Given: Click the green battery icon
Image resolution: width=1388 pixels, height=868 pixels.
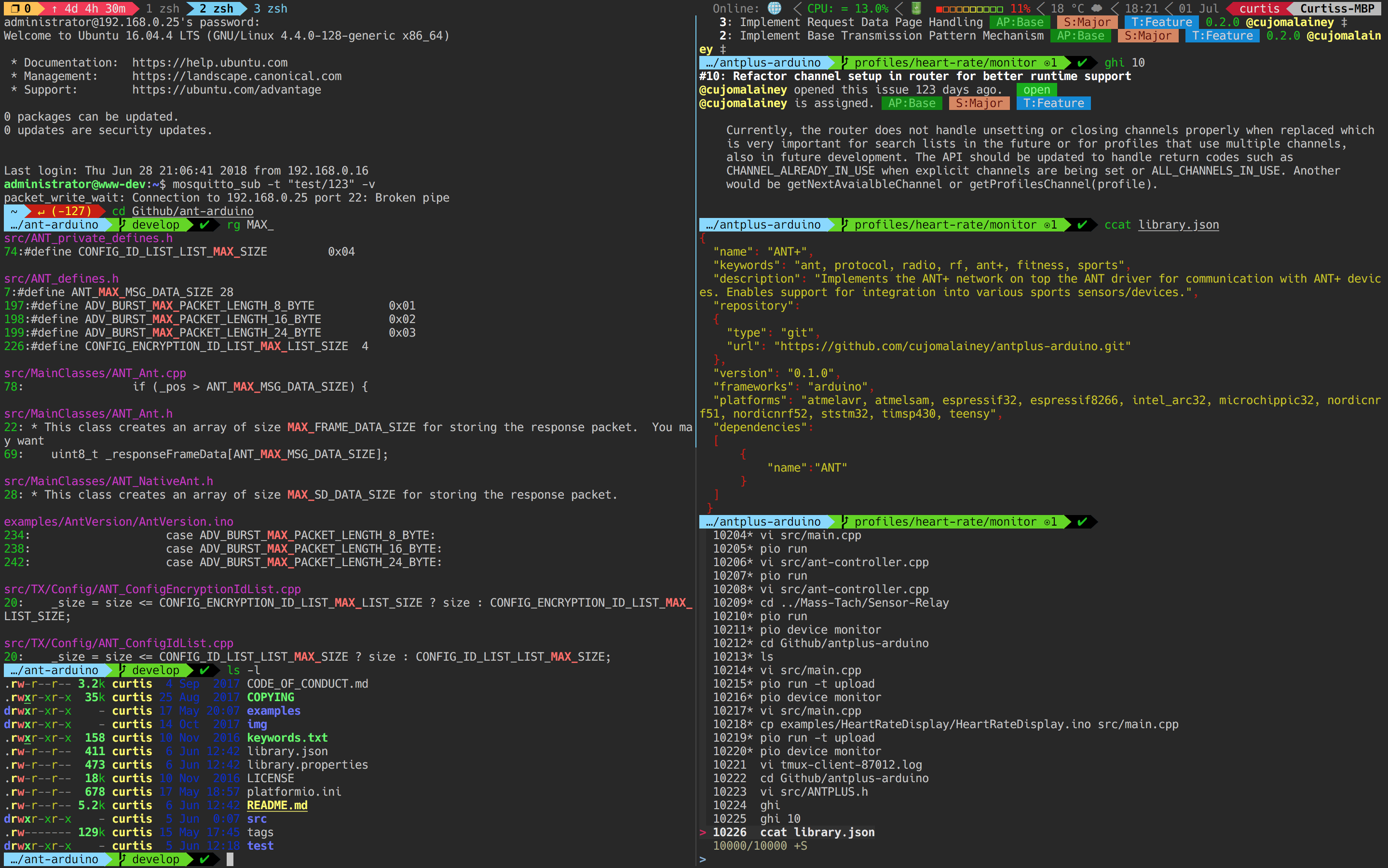Looking at the screenshot, I should tap(916, 8).
